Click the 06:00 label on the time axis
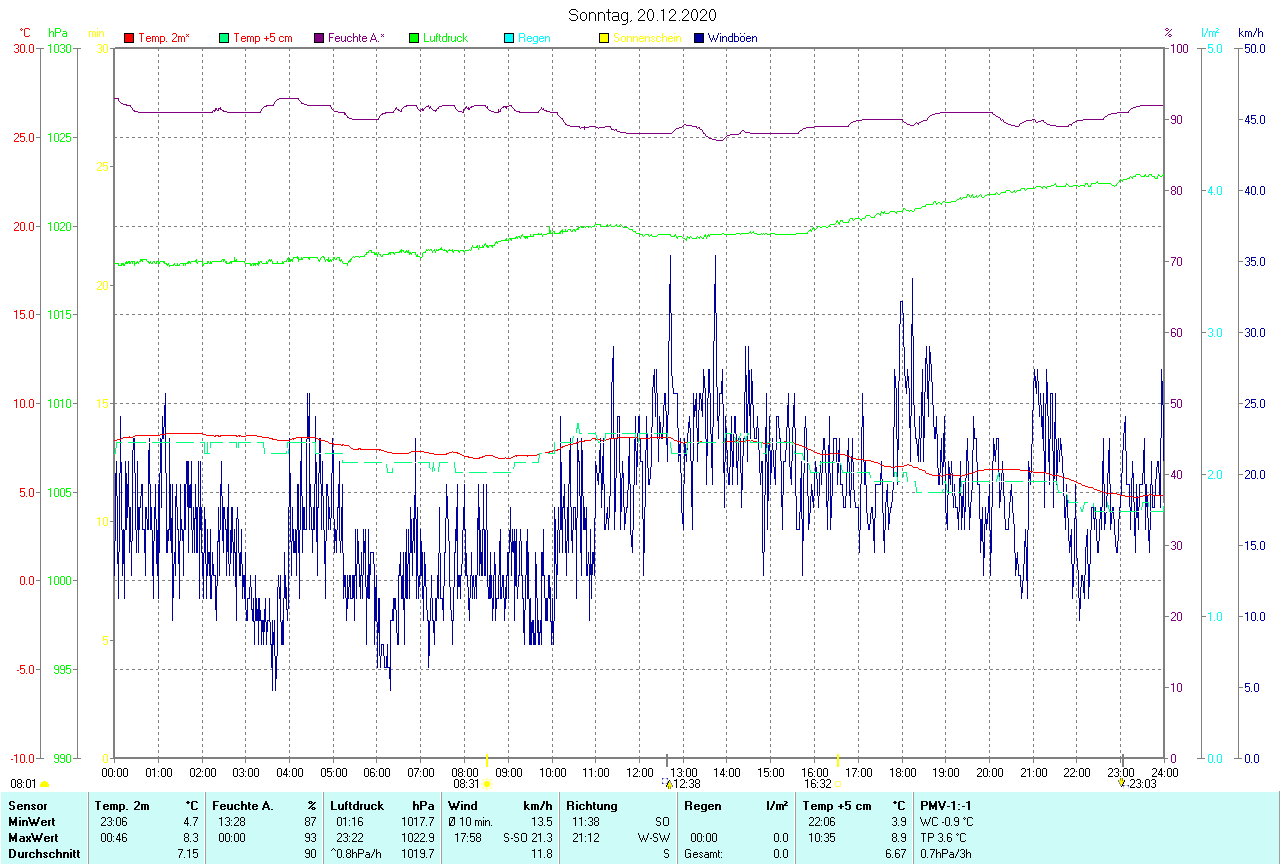Image resolution: width=1280 pixels, height=864 pixels. [377, 773]
